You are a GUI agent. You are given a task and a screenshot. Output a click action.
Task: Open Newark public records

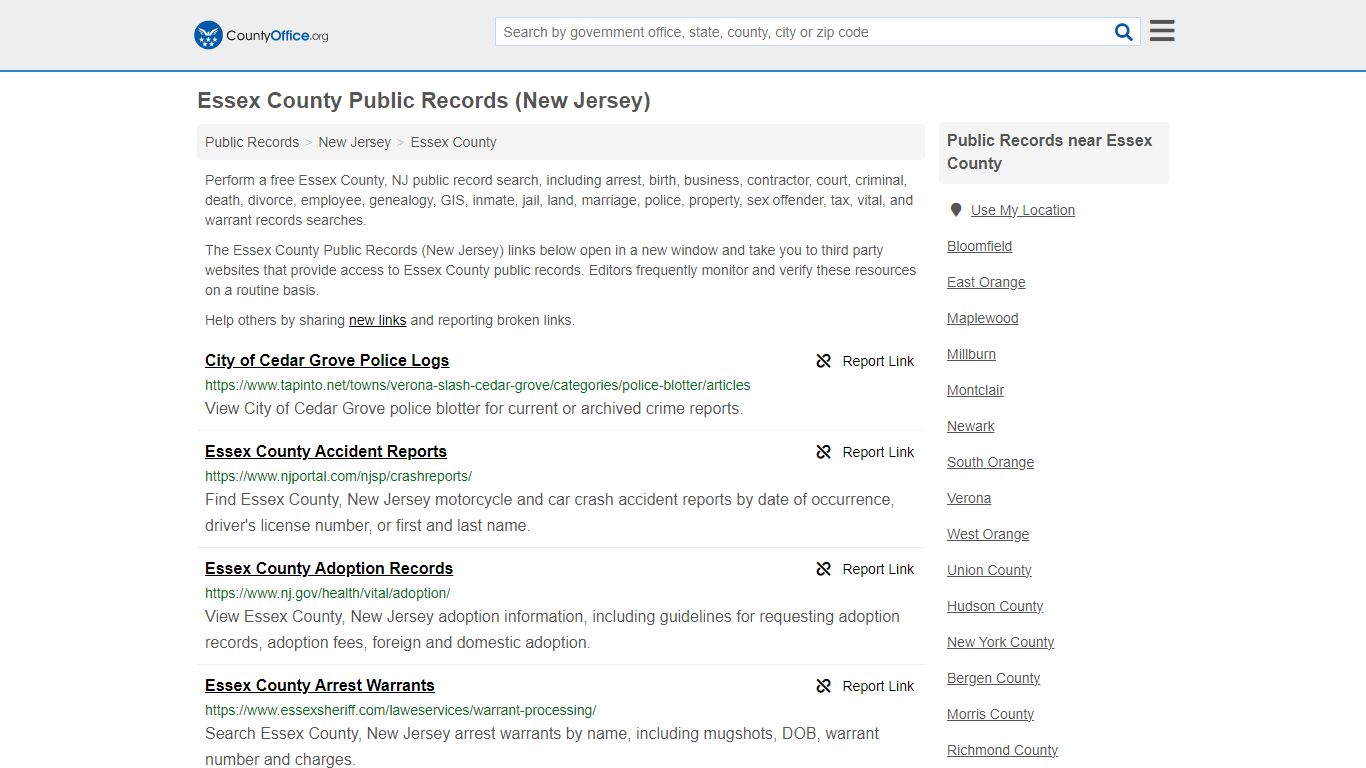[x=970, y=426]
